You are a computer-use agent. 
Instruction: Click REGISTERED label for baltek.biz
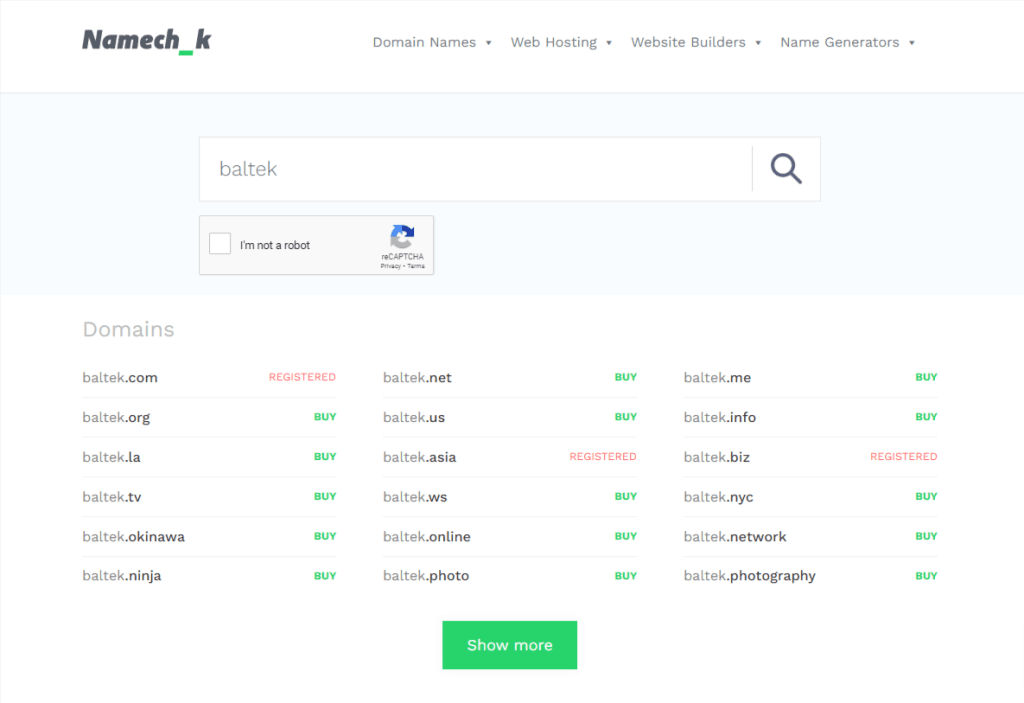(903, 457)
